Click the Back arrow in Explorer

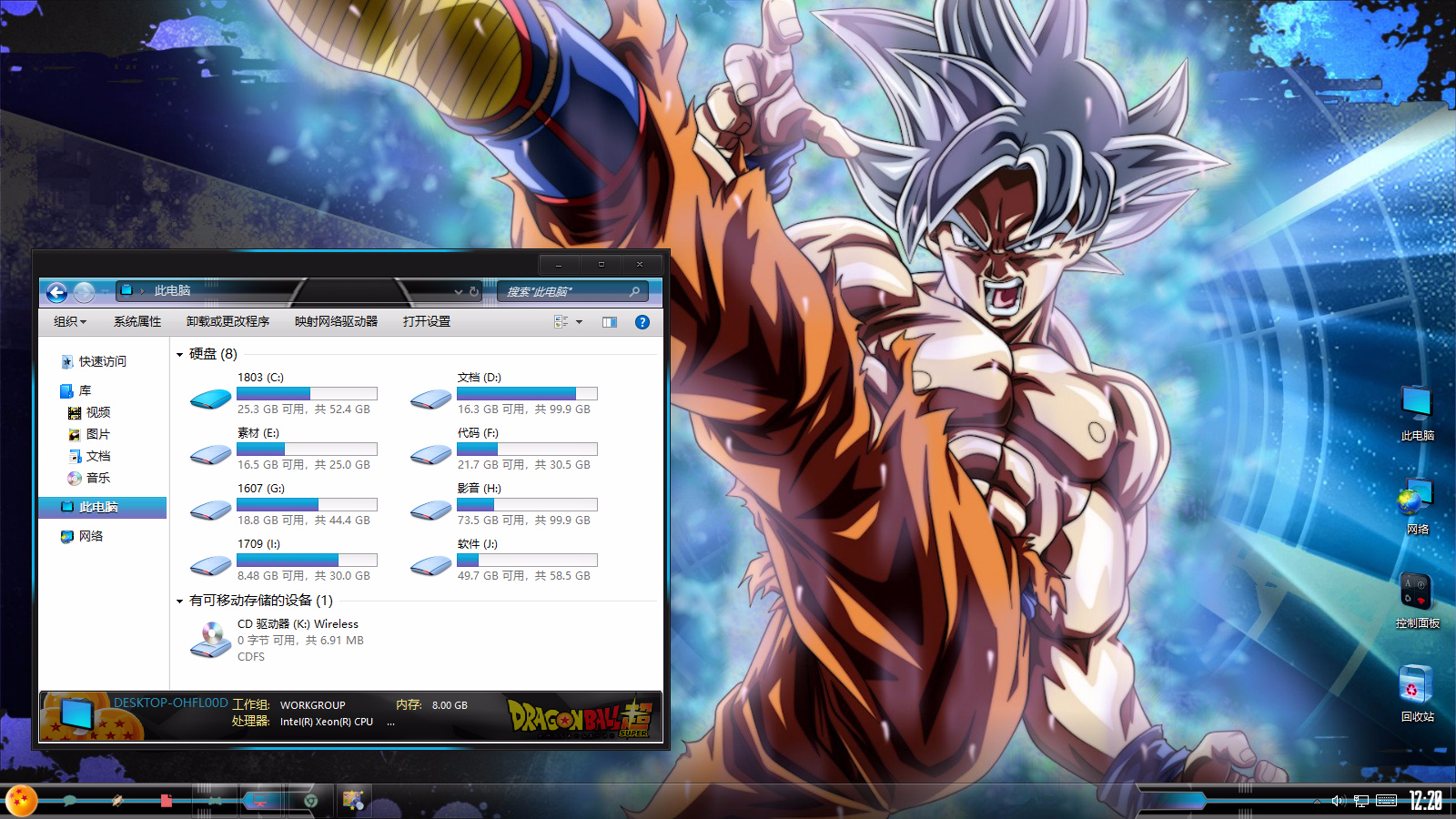(56, 292)
